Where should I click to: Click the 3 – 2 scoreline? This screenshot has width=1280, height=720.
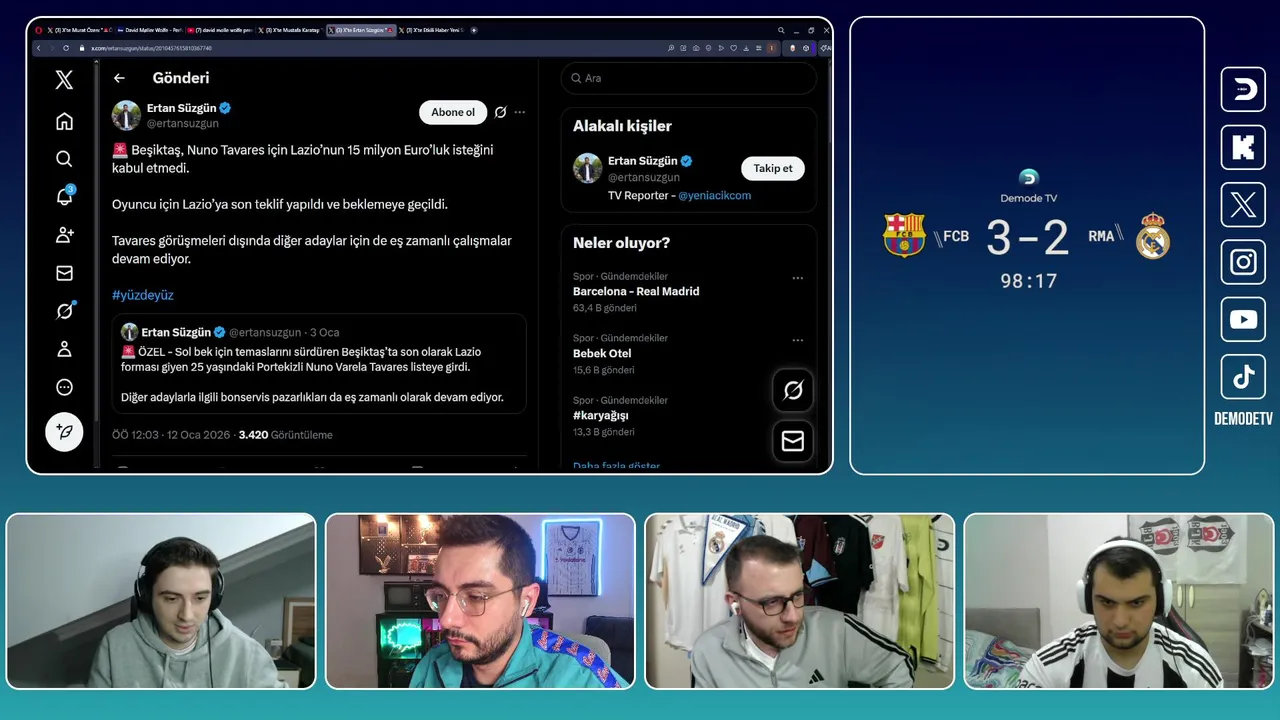click(x=1028, y=238)
